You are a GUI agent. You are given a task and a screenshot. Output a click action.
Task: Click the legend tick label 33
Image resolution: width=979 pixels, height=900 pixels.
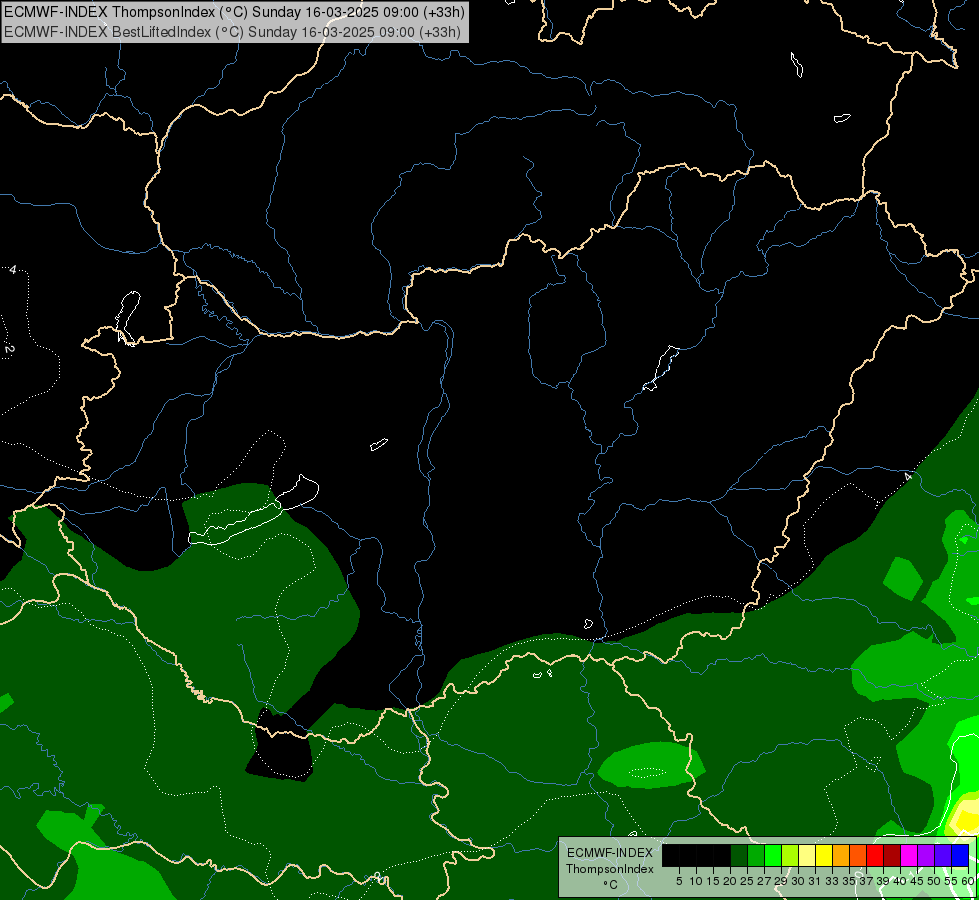(832, 881)
